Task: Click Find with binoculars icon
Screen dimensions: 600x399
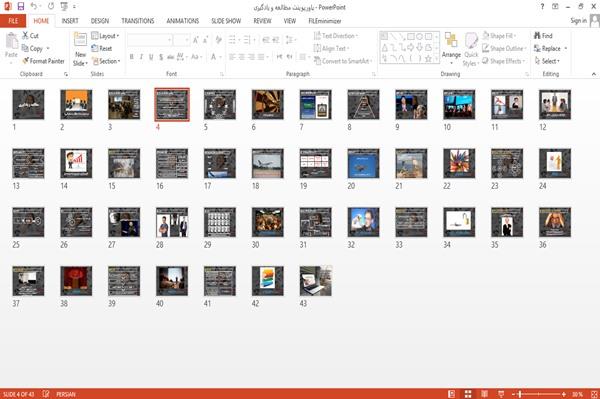Action: coord(543,36)
